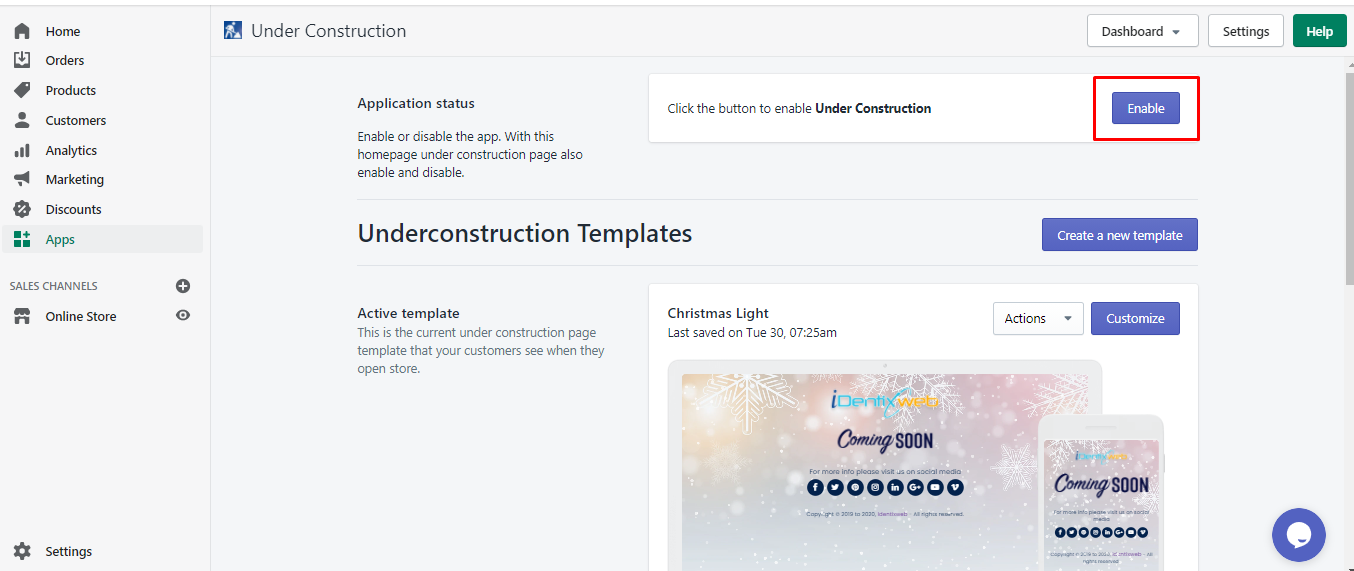Customize the Christmas Light template
The width and height of the screenshot is (1354, 571).
pos(1135,318)
